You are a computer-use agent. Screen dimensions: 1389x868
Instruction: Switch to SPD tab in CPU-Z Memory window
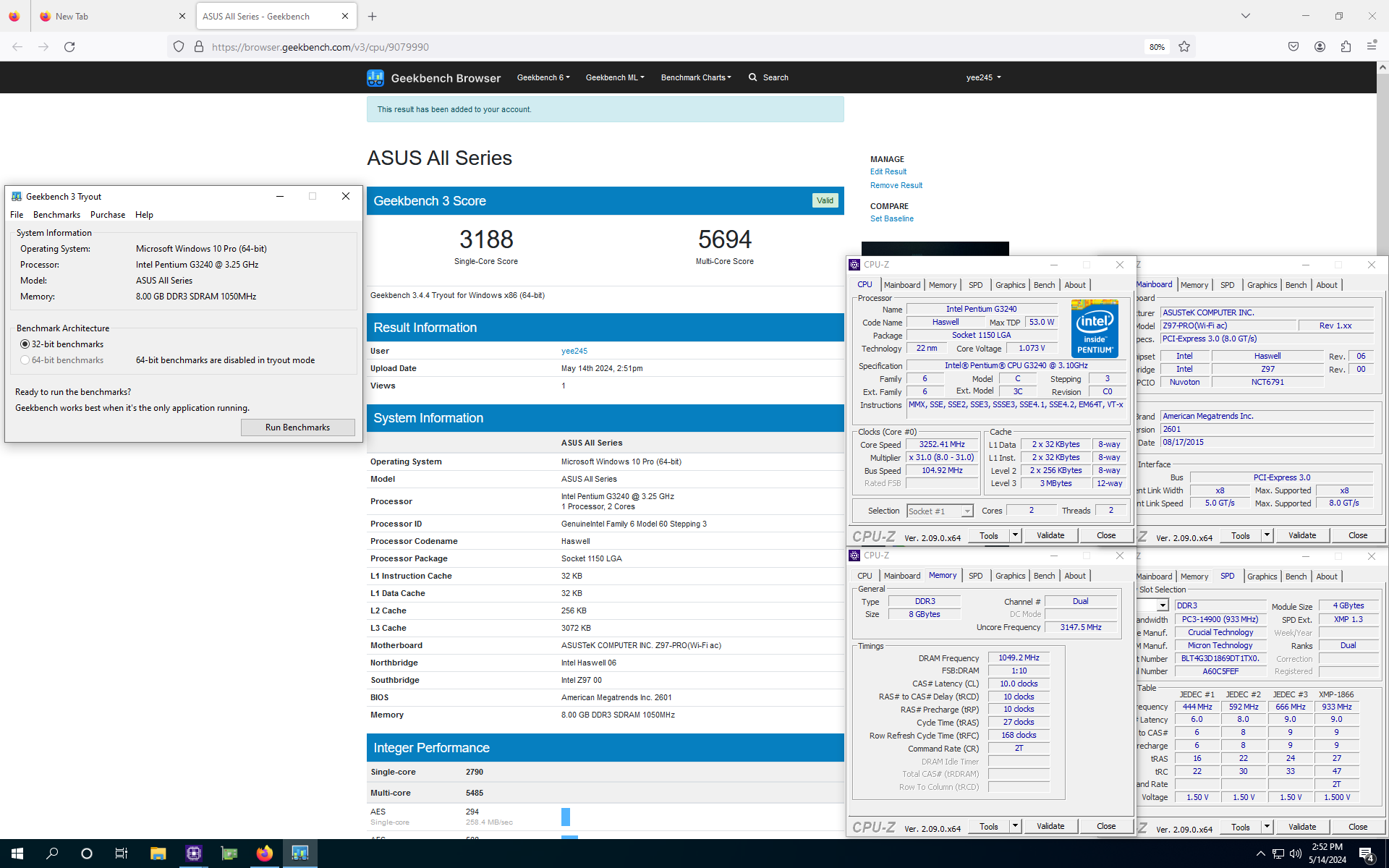pyautogui.click(x=976, y=576)
